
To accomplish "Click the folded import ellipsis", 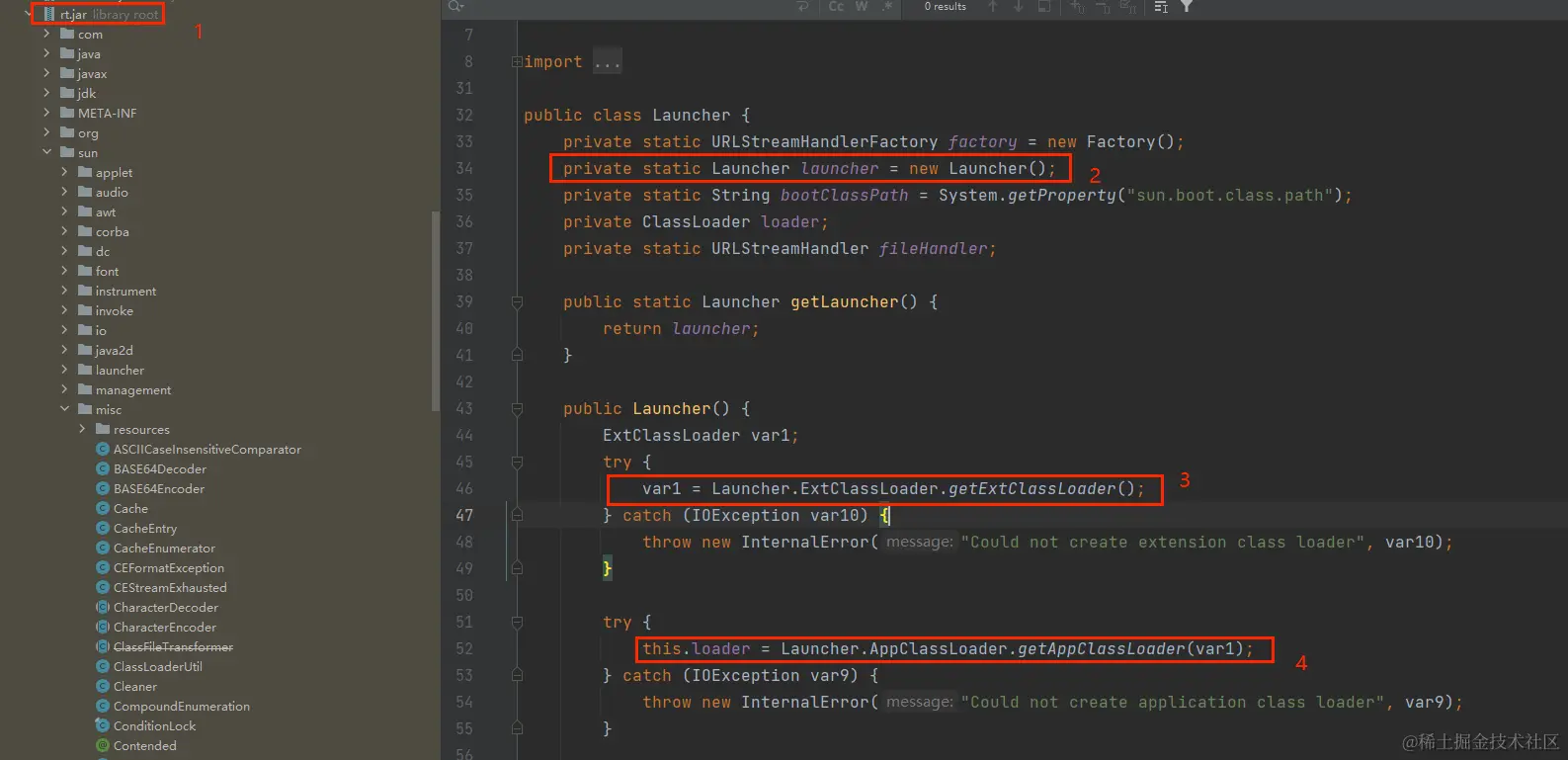I will tap(608, 61).
